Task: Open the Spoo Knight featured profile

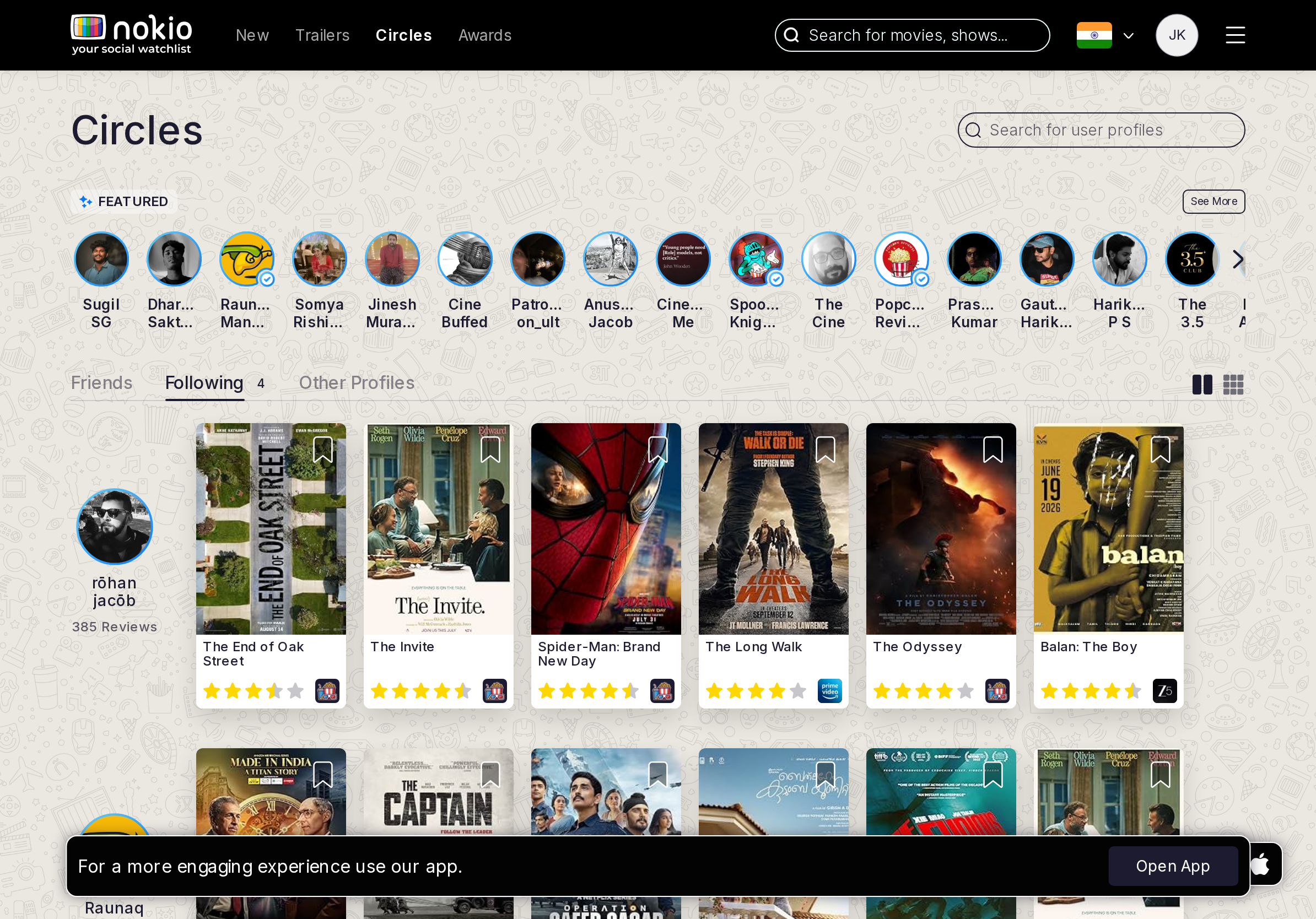Action: [756, 259]
